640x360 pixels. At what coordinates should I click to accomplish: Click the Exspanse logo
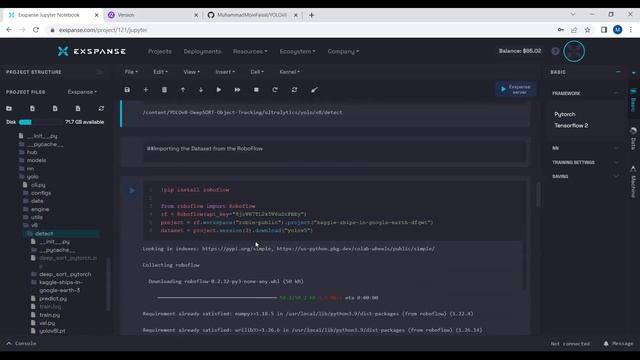pos(92,51)
